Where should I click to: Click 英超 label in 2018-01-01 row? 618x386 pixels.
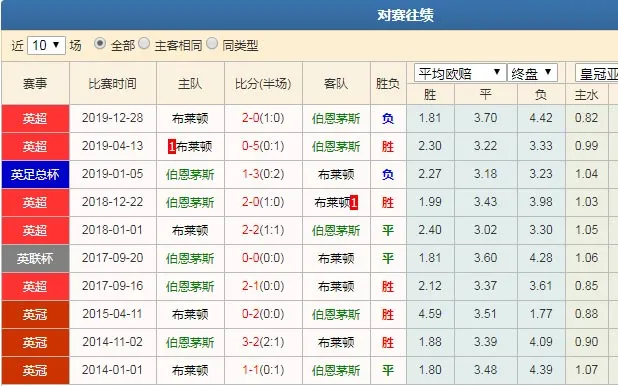click(35, 230)
